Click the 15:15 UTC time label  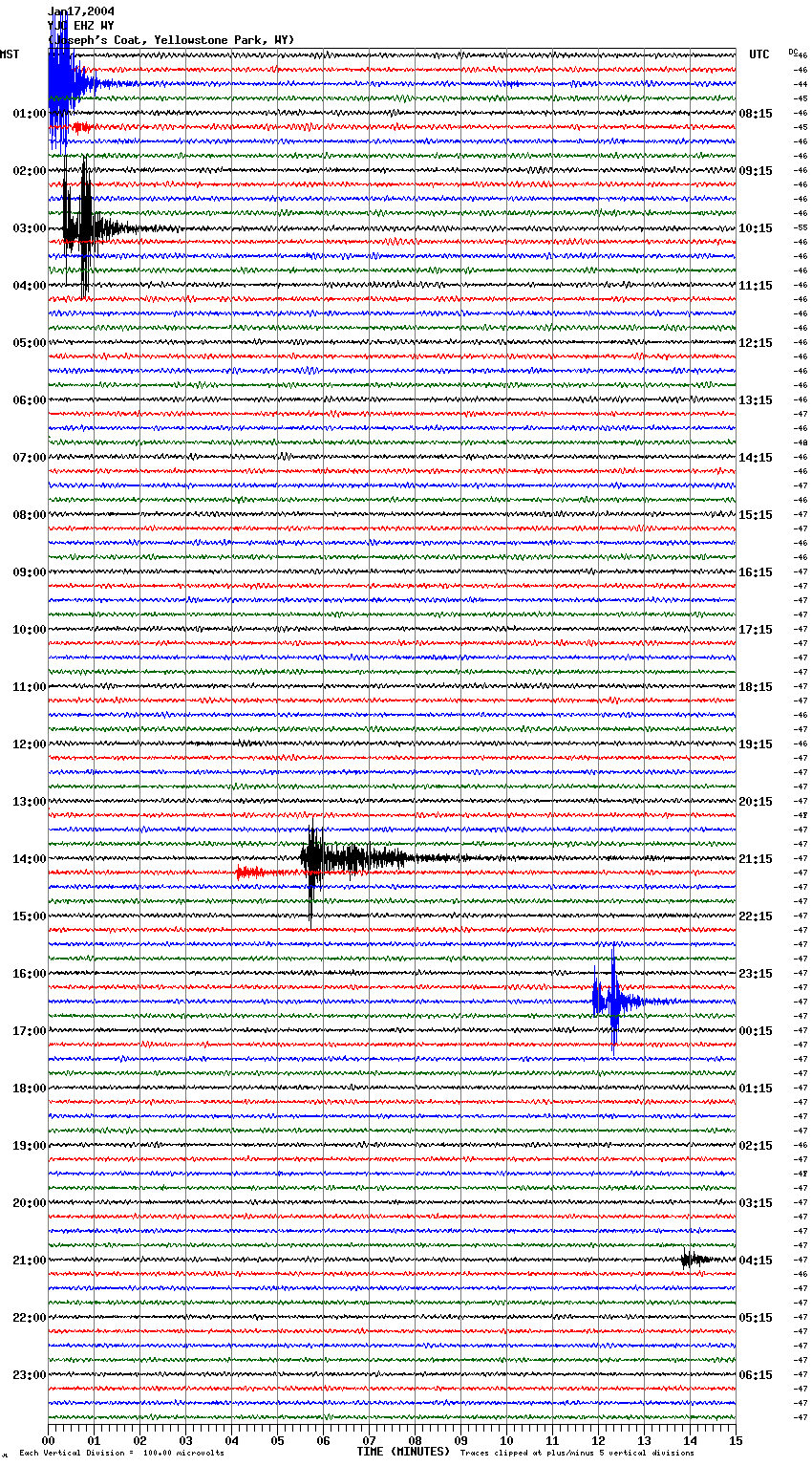(x=756, y=515)
